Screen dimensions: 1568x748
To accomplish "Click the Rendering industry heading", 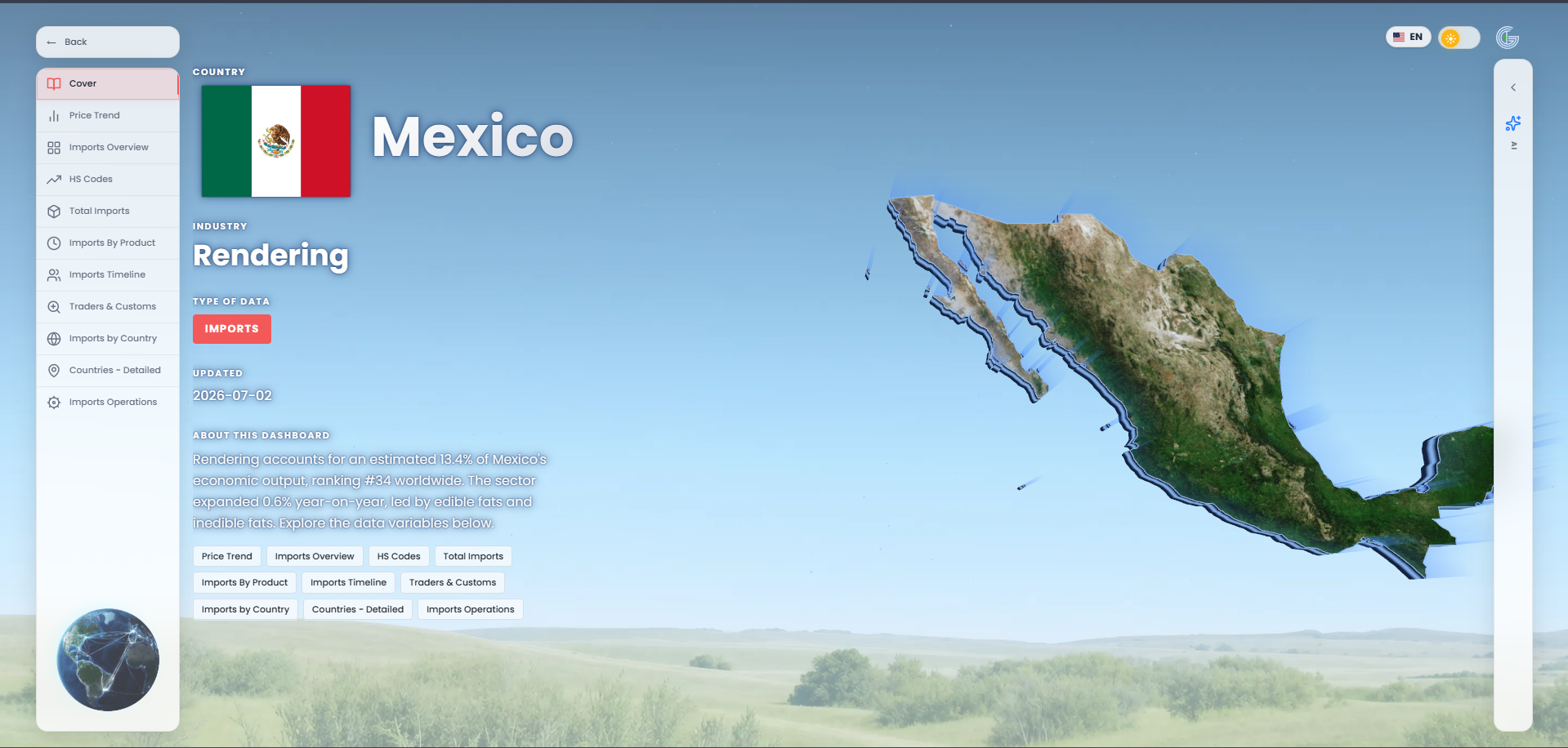I will pos(270,256).
